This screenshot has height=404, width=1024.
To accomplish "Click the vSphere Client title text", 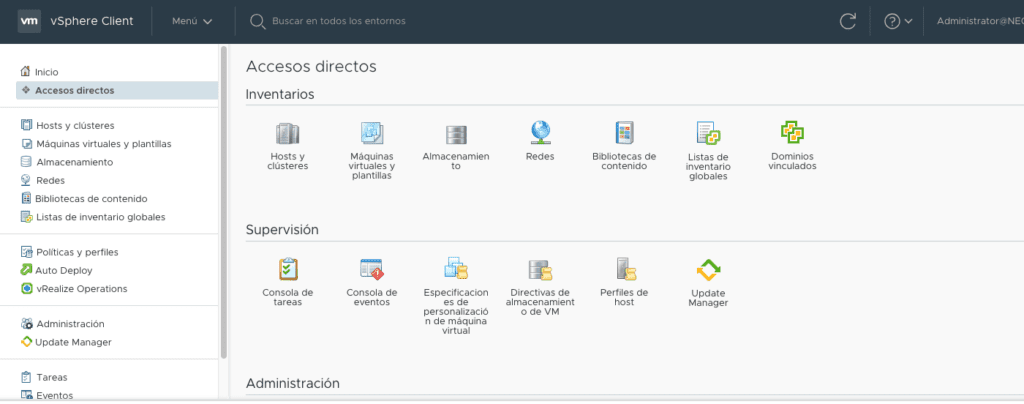I will pos(91,21).
